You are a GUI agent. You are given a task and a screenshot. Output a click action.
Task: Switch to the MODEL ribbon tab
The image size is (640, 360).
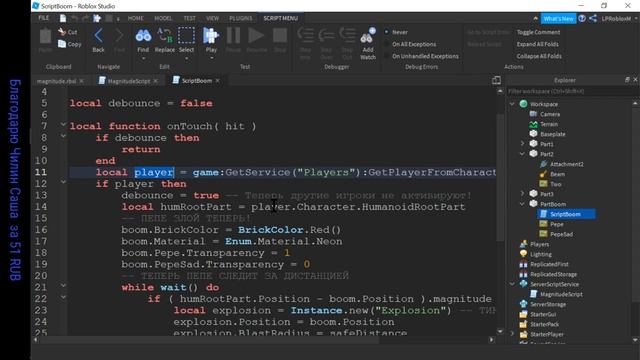(163, 18)
